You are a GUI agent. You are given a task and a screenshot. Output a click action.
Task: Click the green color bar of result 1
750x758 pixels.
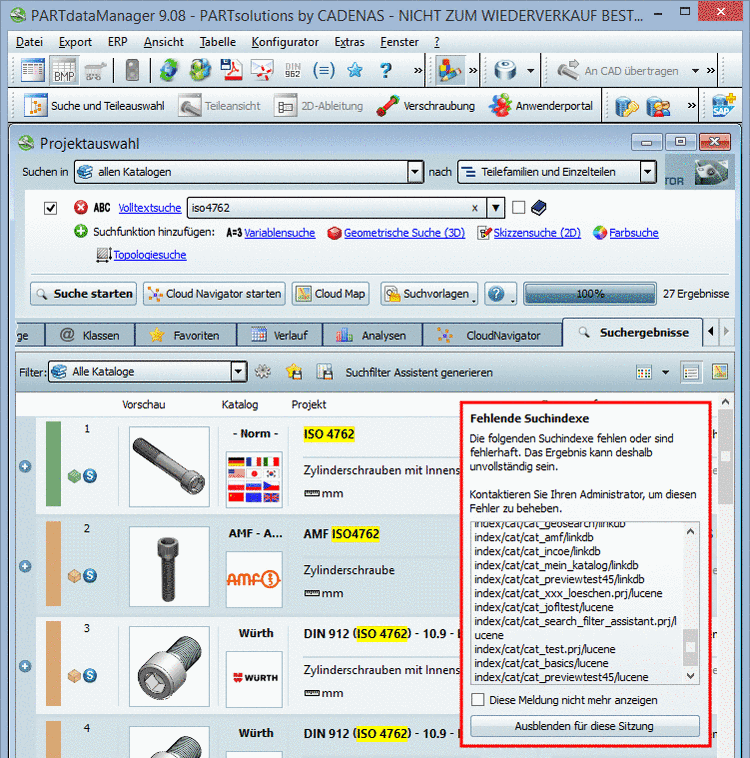click(53, 464)
